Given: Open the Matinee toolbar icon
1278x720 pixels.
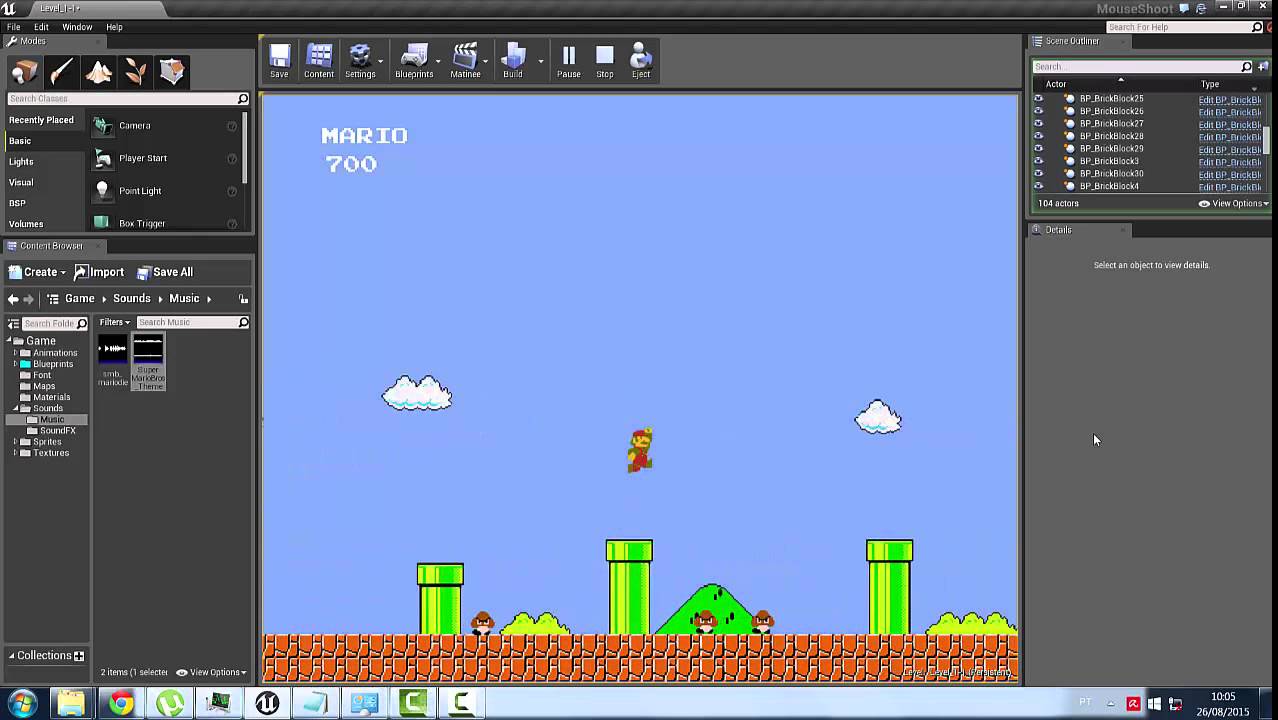Looking at the screenshot, I should pos(465,60).
